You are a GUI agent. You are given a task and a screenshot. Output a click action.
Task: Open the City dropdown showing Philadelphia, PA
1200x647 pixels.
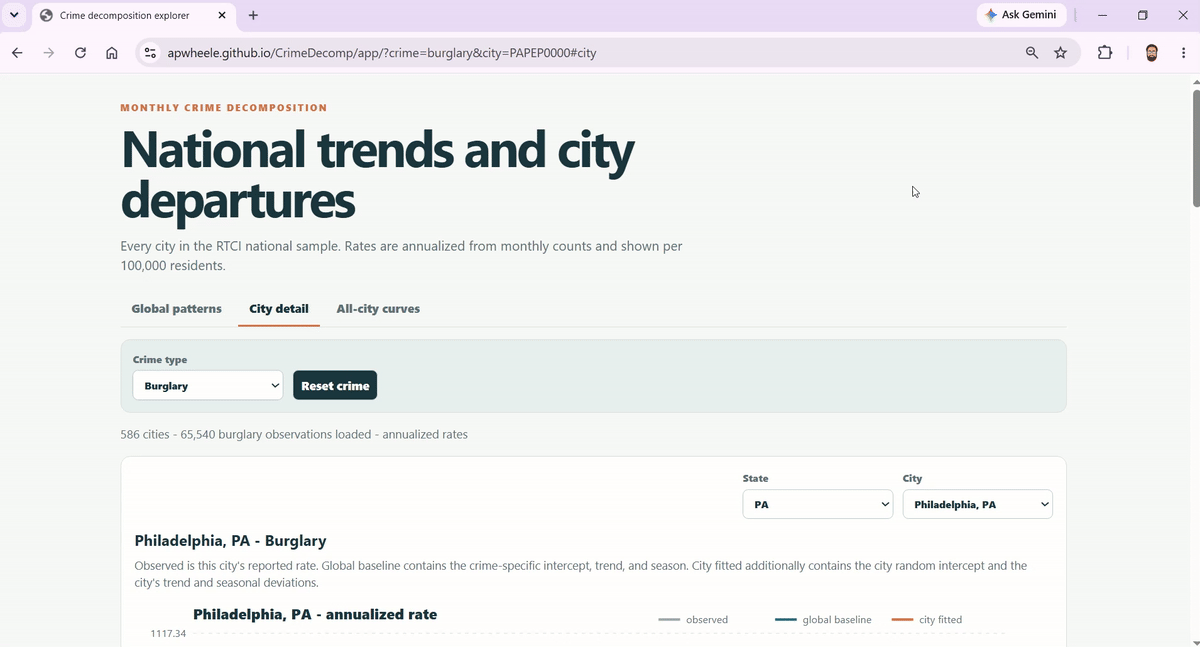tap(978, 504)
